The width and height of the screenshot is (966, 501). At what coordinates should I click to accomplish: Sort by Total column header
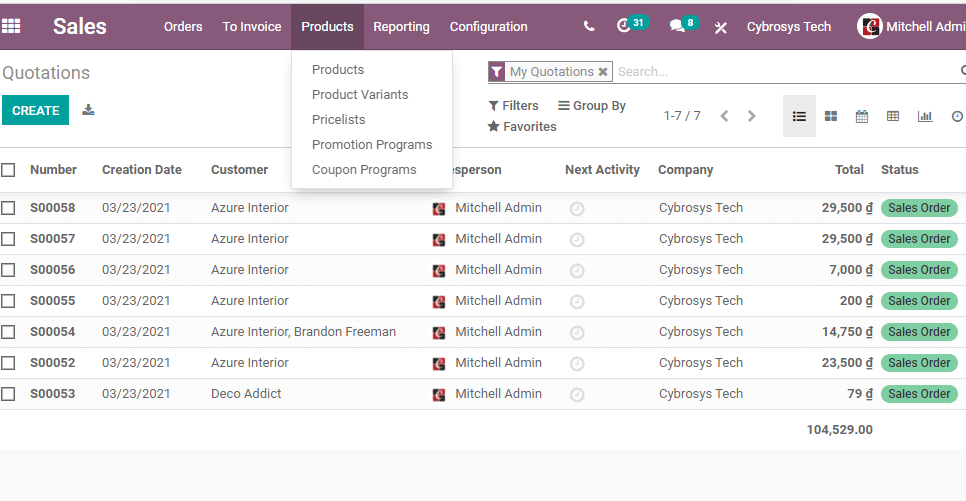coord(849,169)
